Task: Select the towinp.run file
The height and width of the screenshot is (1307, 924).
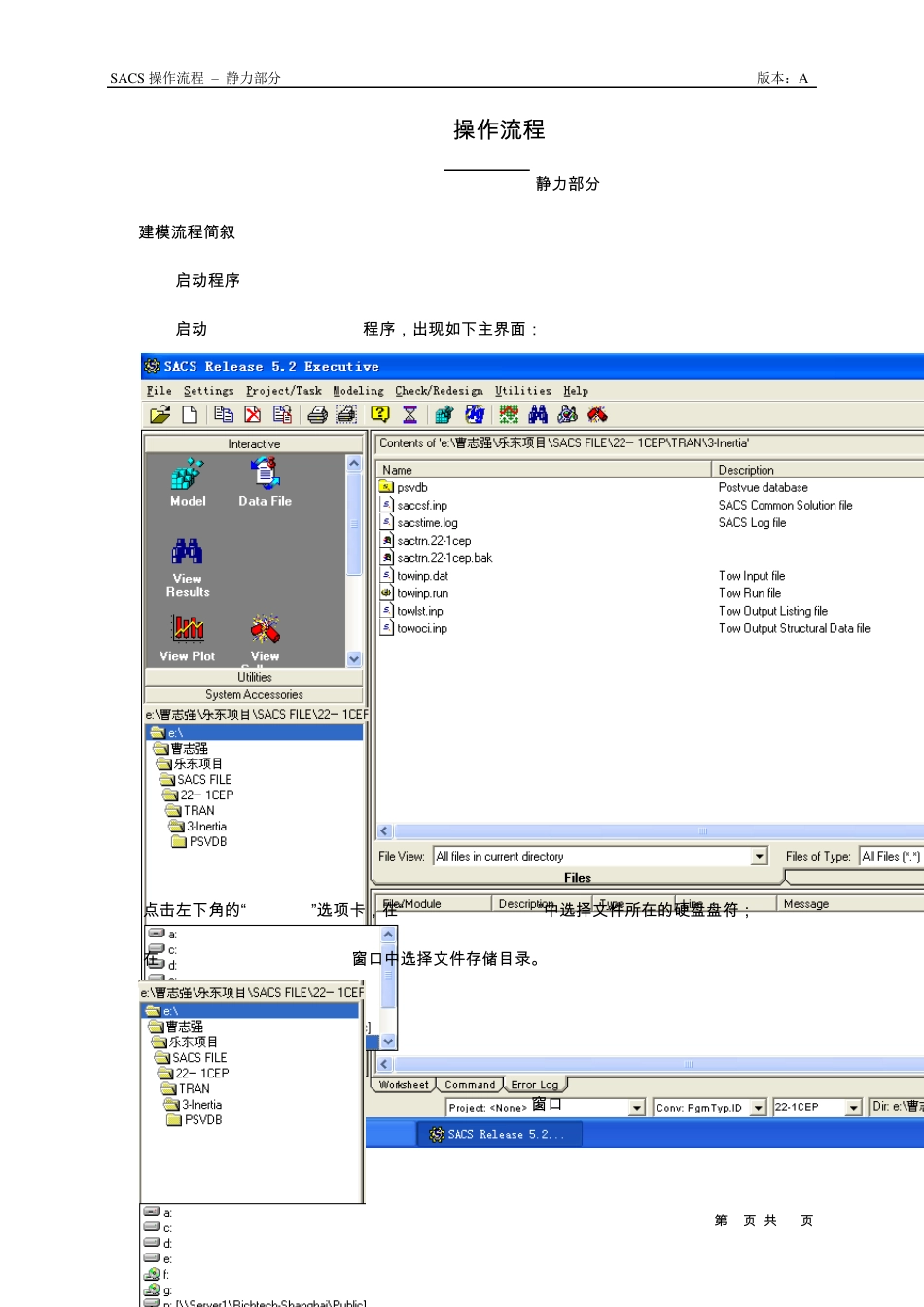Action: click(x=414, y=593)
